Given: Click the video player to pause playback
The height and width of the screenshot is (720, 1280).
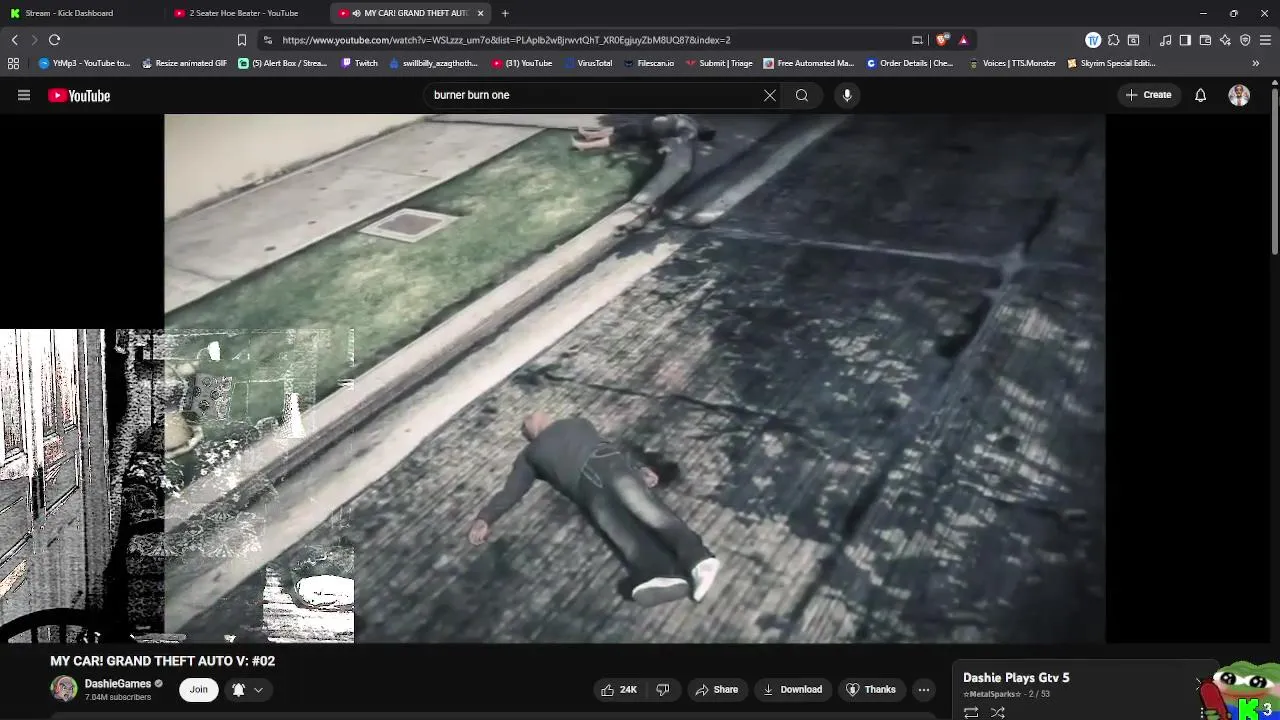Looking at the screenshot, I should 634,378.
